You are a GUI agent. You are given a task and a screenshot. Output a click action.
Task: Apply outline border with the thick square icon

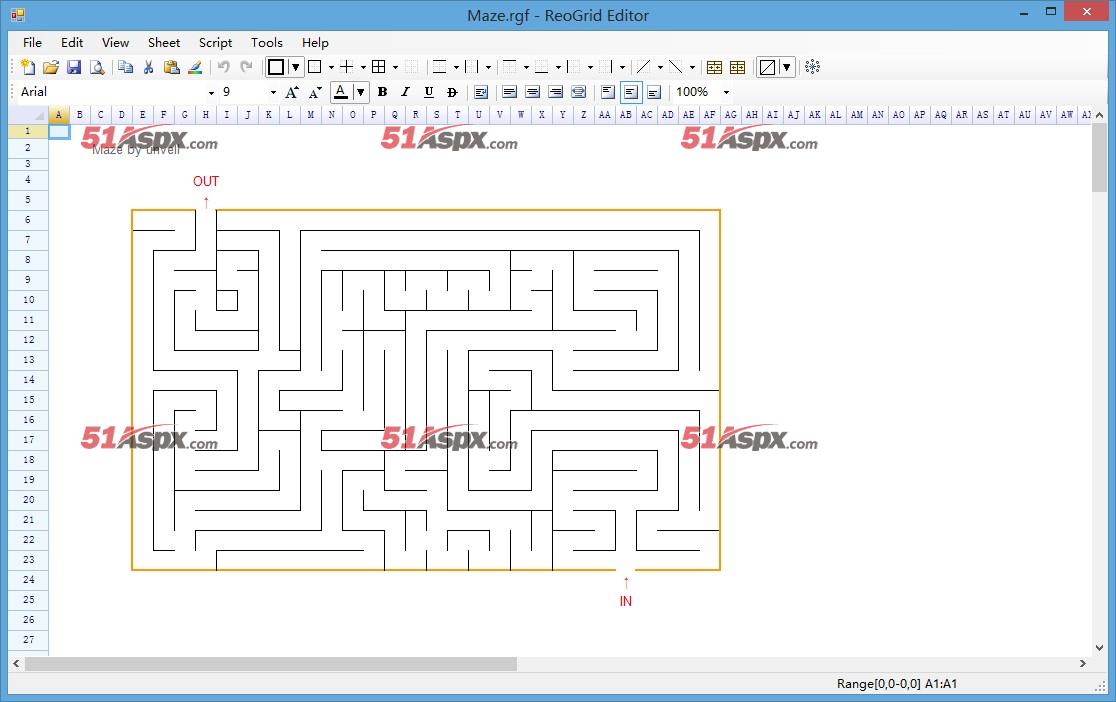[275, 67]
